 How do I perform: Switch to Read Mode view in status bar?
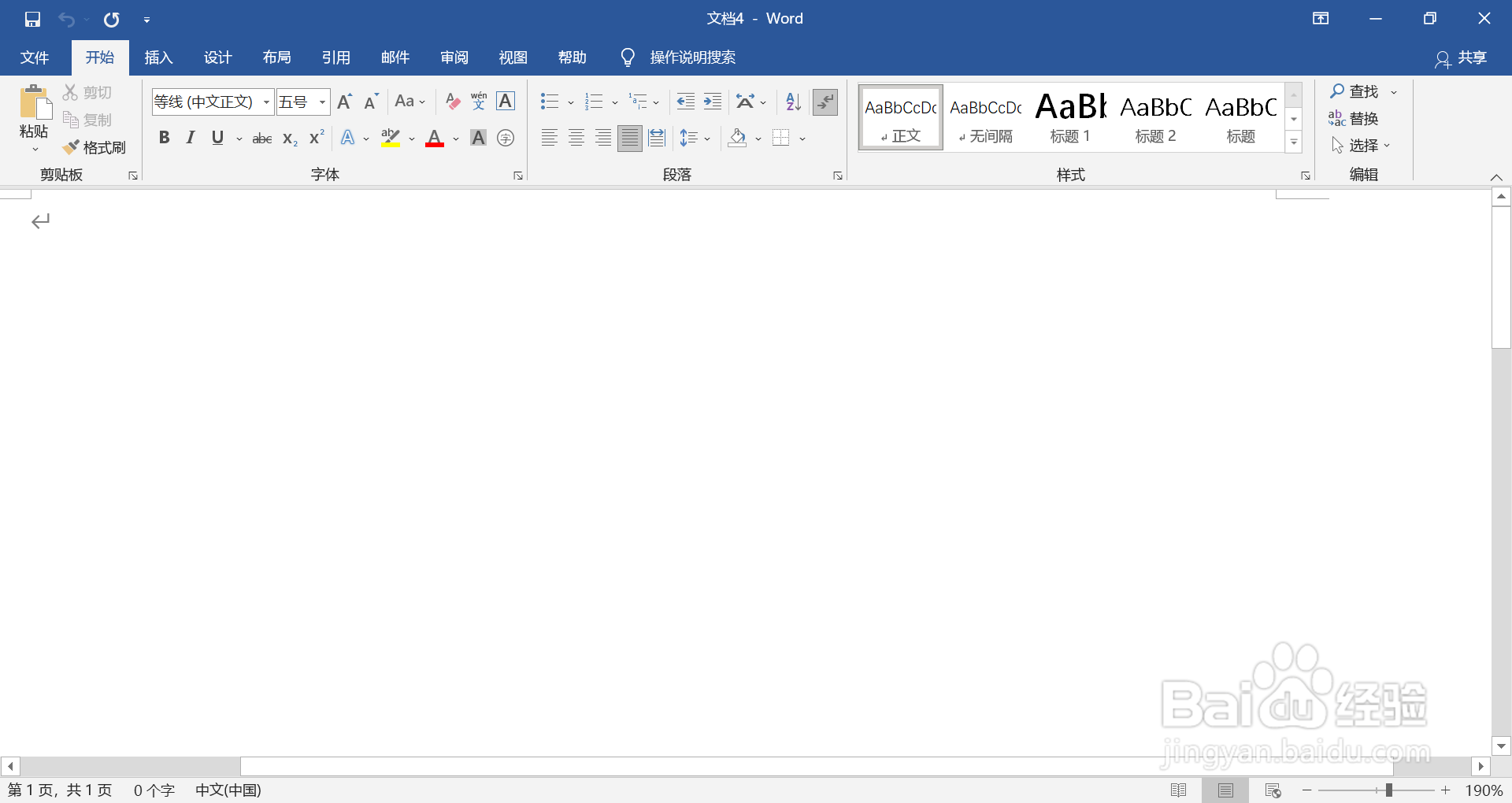point(1179,790)
